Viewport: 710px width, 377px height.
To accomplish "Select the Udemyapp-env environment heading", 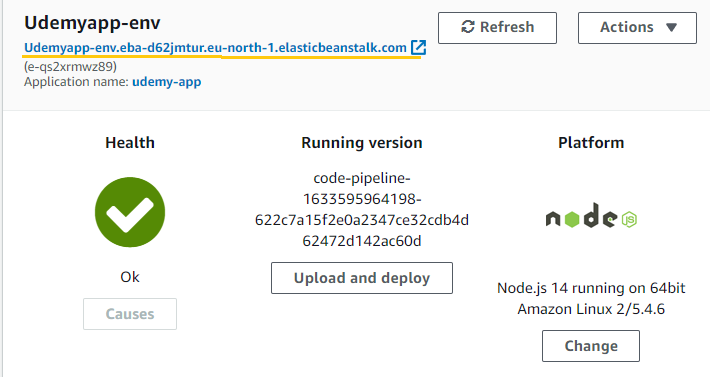I will pyautogui.click(x=92, y=23).
